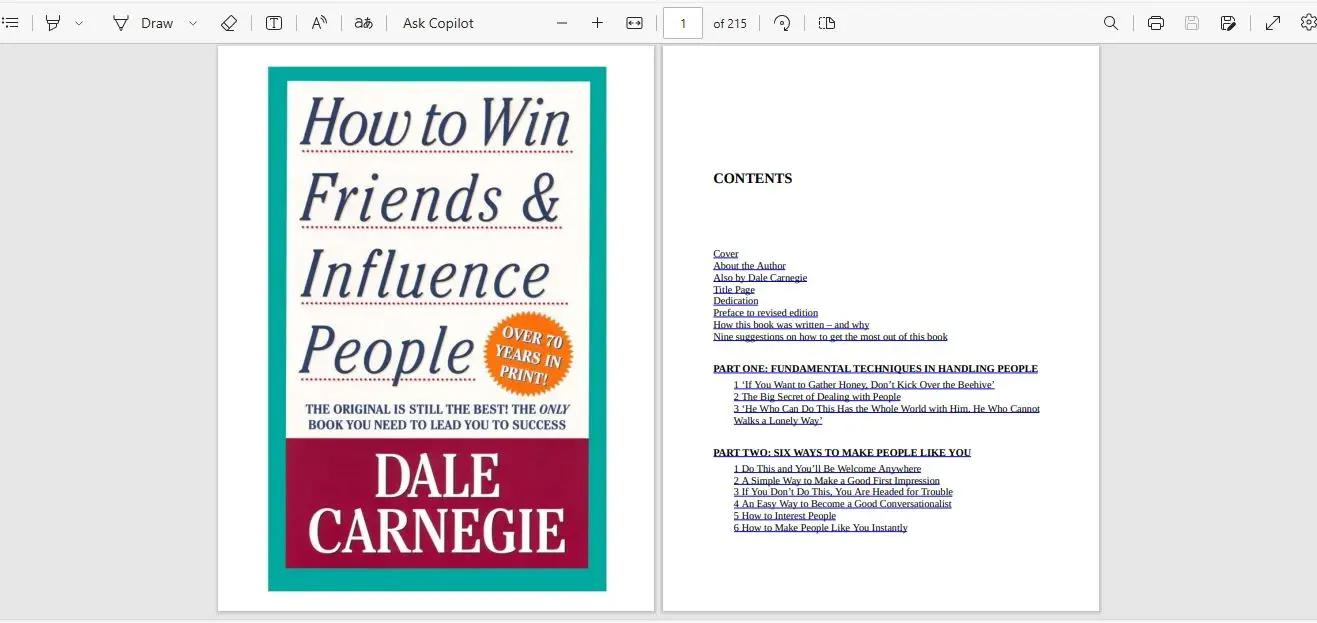Open An Easy Way to Become a Good Conversationalist
The width and height of the screenshot is (1317, 623).
click(843, 504)
